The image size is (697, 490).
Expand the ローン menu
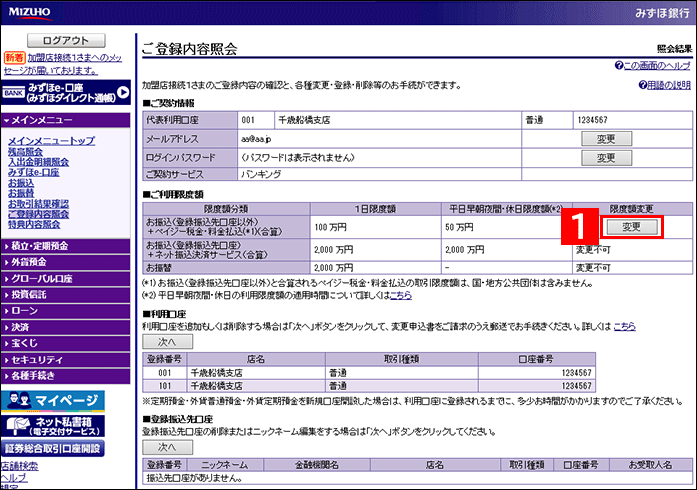pyautogui.click(x=66, y=311)
